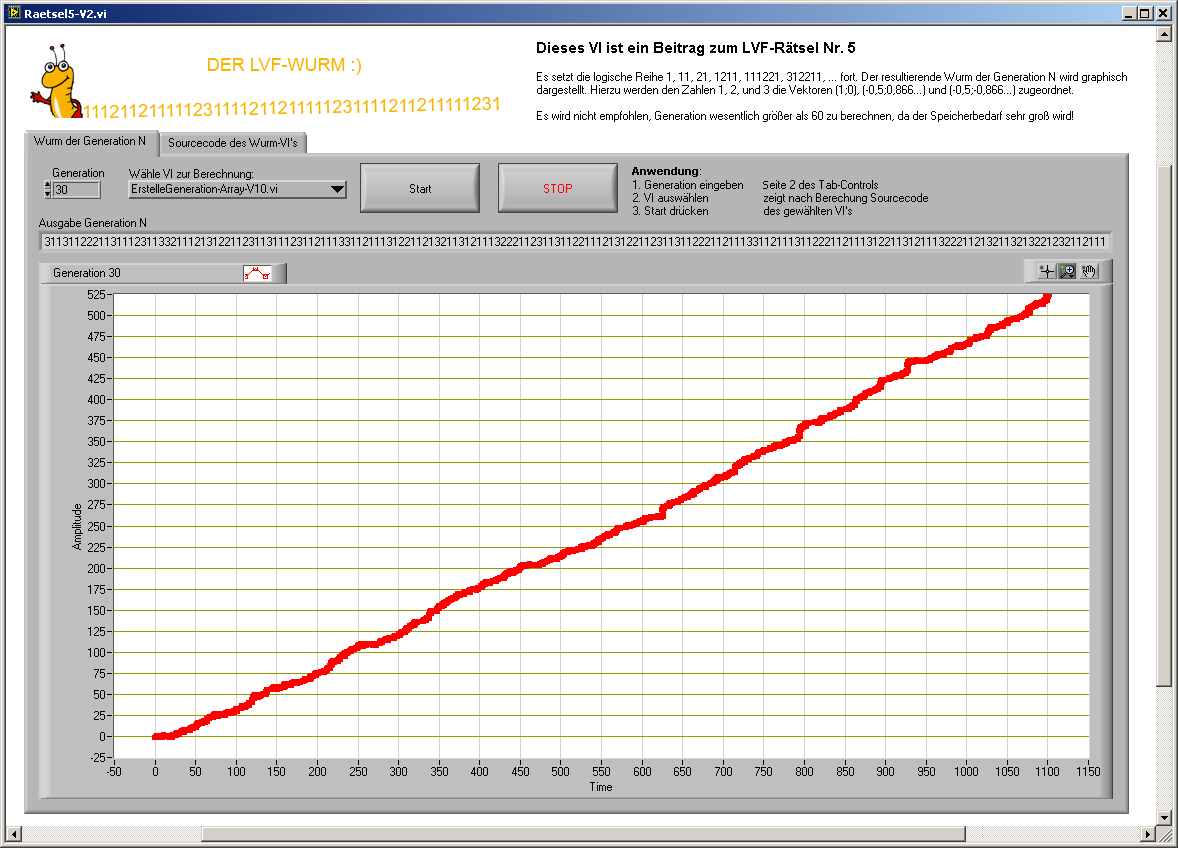Click the vertical scrollbar down arrow
This screenshot has height=848, width=1178.
click(x=1164, y=817)
